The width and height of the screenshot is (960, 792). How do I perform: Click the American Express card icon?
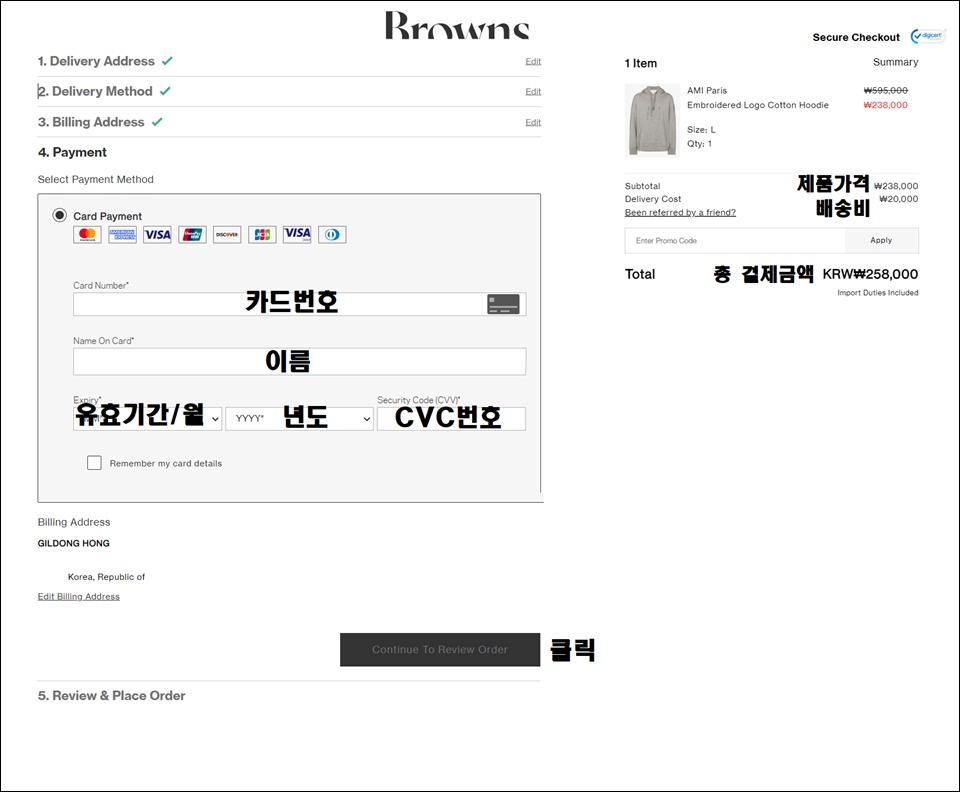(x=122, y=234)
